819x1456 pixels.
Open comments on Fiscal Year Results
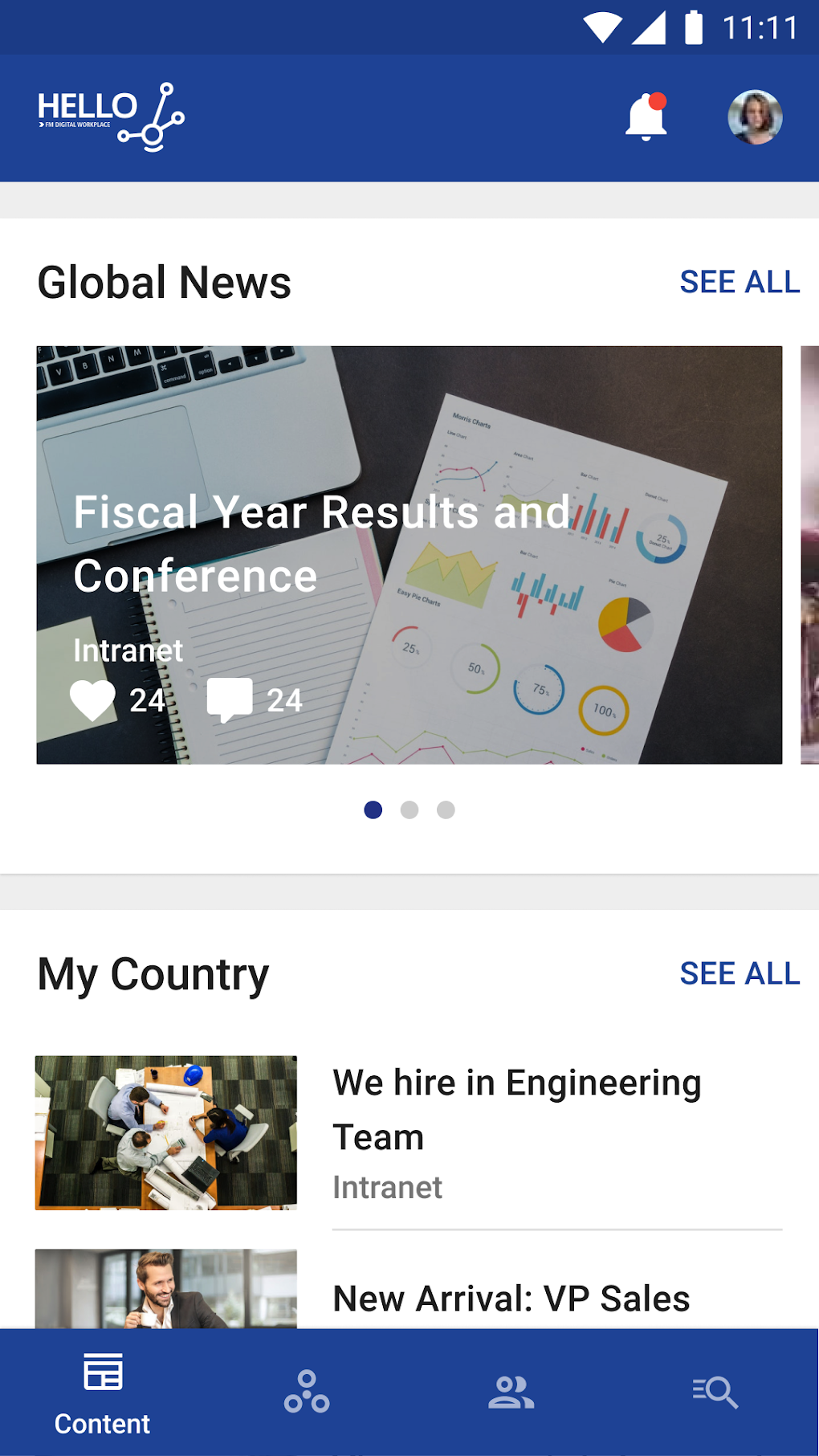[230, 699]
